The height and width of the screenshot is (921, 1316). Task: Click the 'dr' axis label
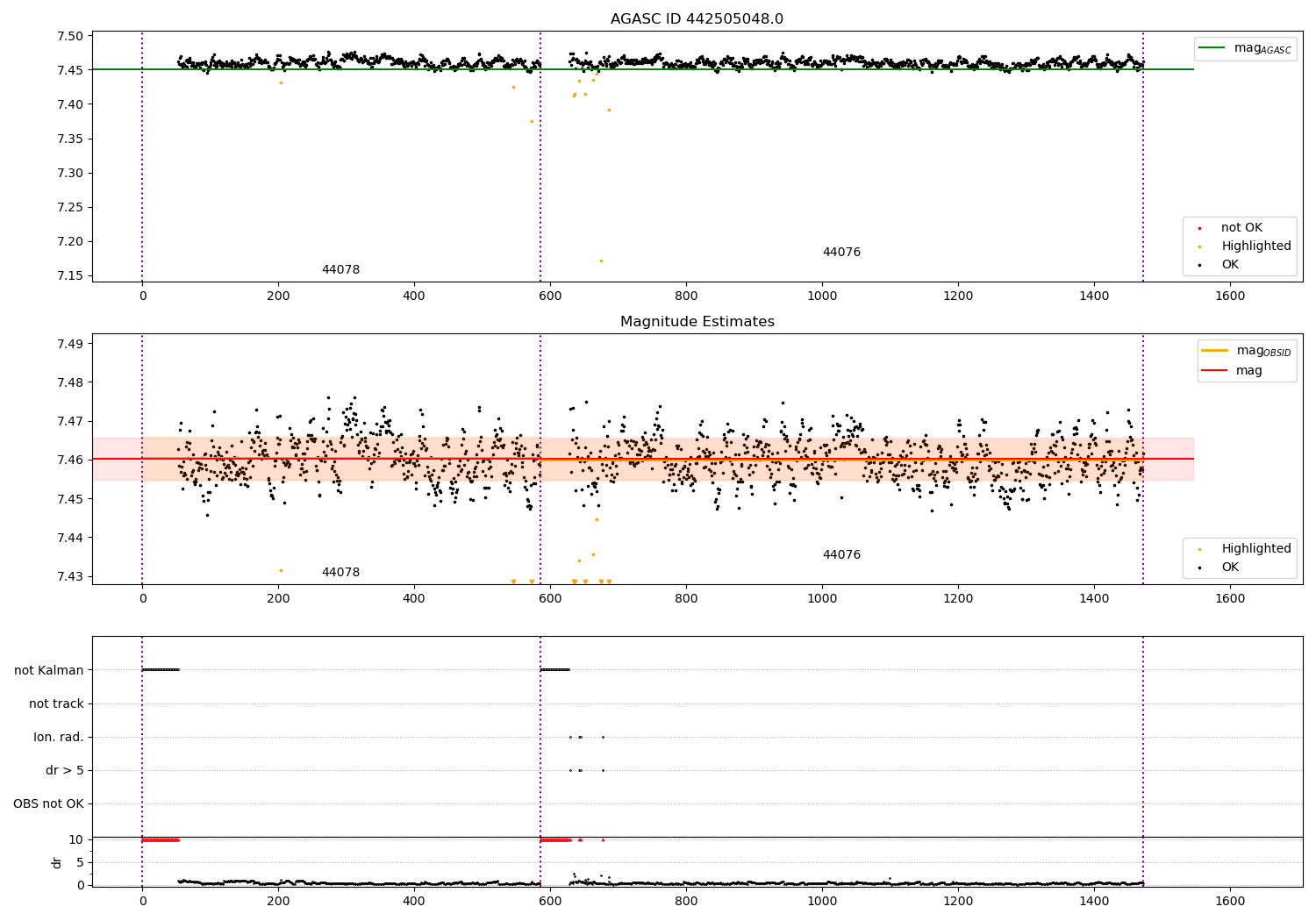click(x=57, y=863)
